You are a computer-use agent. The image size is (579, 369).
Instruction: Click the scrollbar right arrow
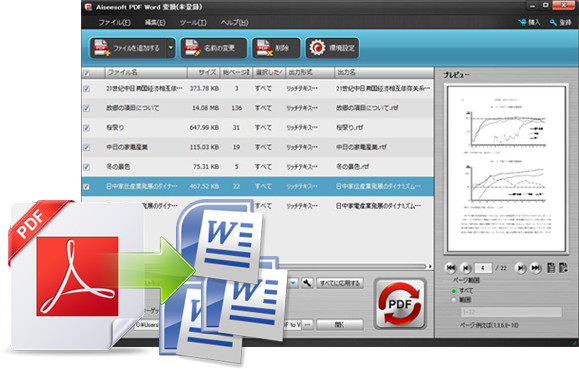tap(430, 266)
